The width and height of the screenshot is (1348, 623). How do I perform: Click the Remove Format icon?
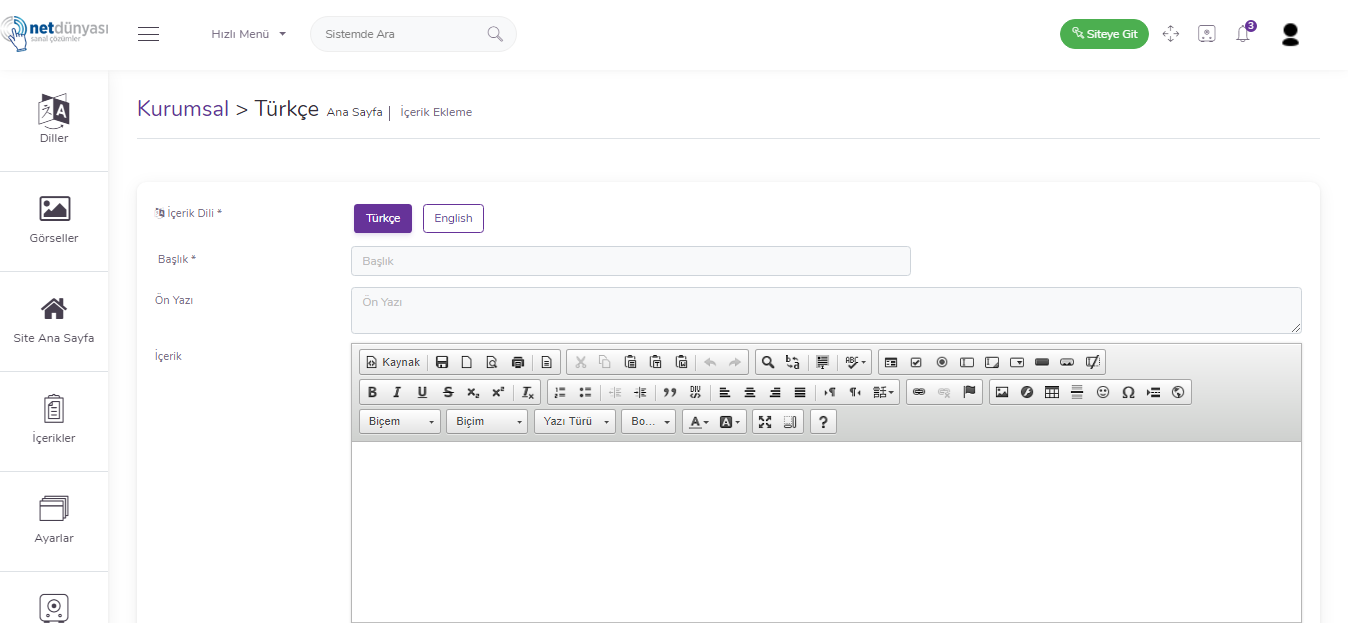pyautogui.click(x=528, y=392)
